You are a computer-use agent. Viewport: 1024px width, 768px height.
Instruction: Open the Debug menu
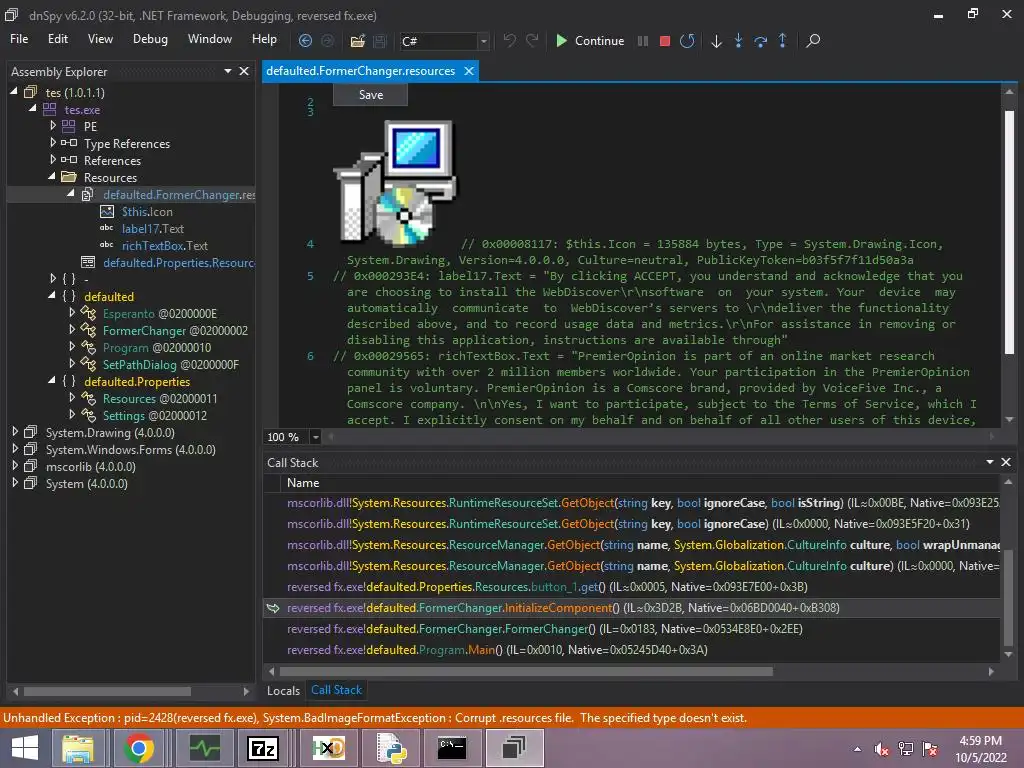pos(150,39)
